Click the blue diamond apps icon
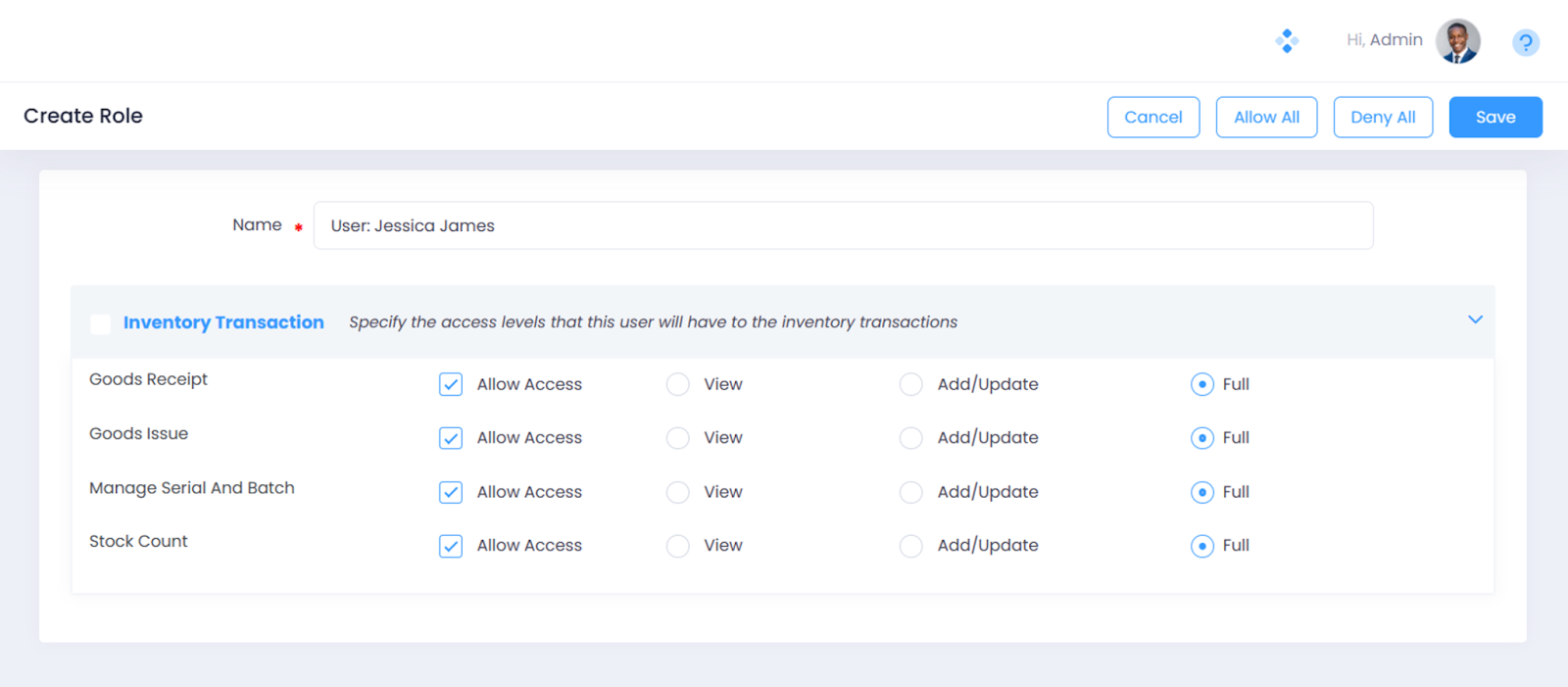 pos(1287,41)
